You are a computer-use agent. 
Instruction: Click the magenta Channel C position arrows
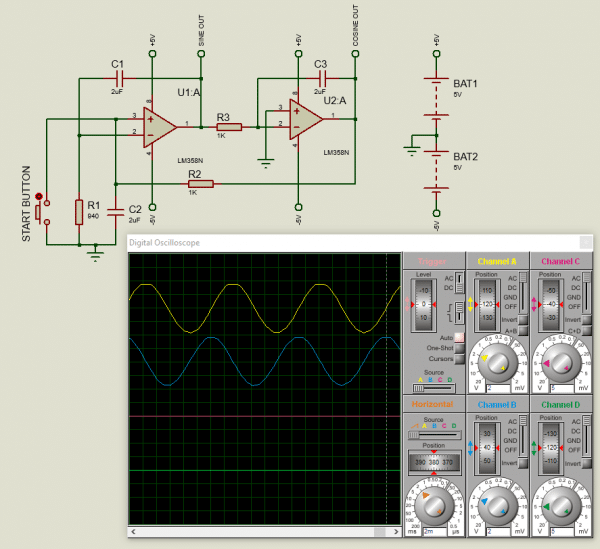click(534, 304)
